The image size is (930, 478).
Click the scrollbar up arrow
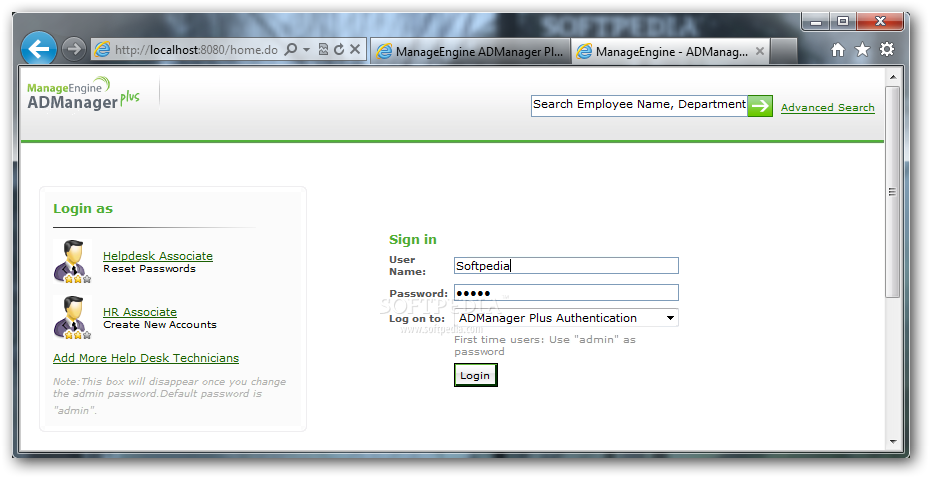coord(893,77)
